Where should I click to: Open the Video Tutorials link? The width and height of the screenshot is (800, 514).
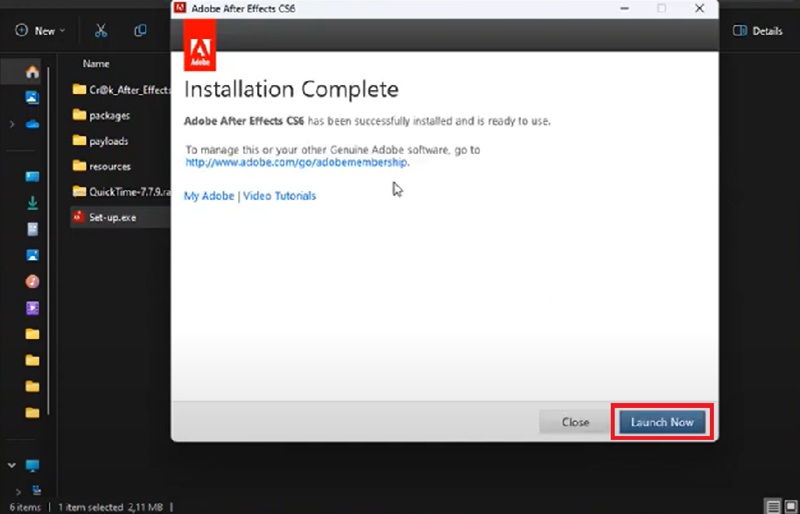pos(280,196)
